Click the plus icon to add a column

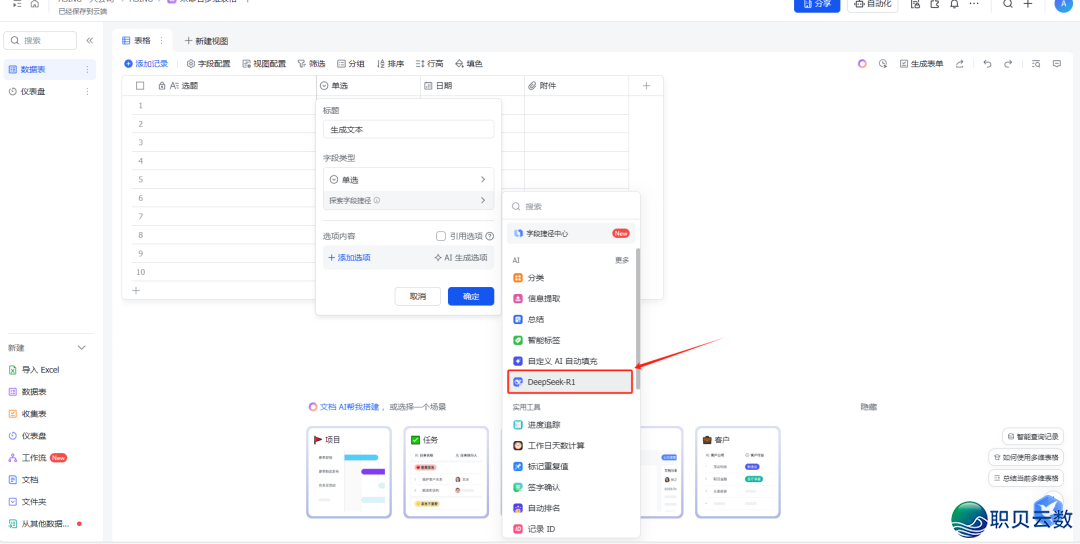click(646, 85)
